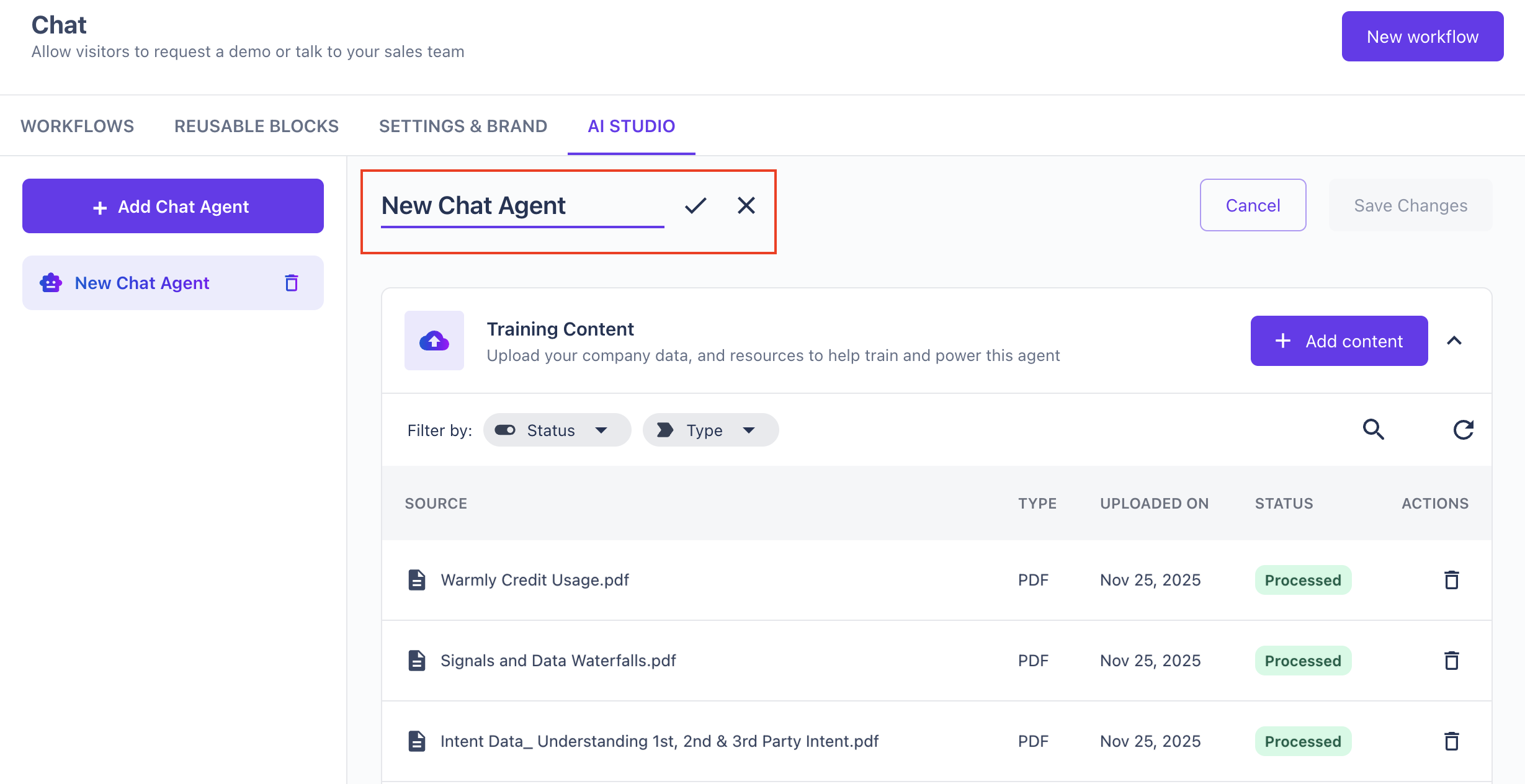Switch to the Workflows tab
Screen dimensions: 1525x784
(x=77, y=126)
